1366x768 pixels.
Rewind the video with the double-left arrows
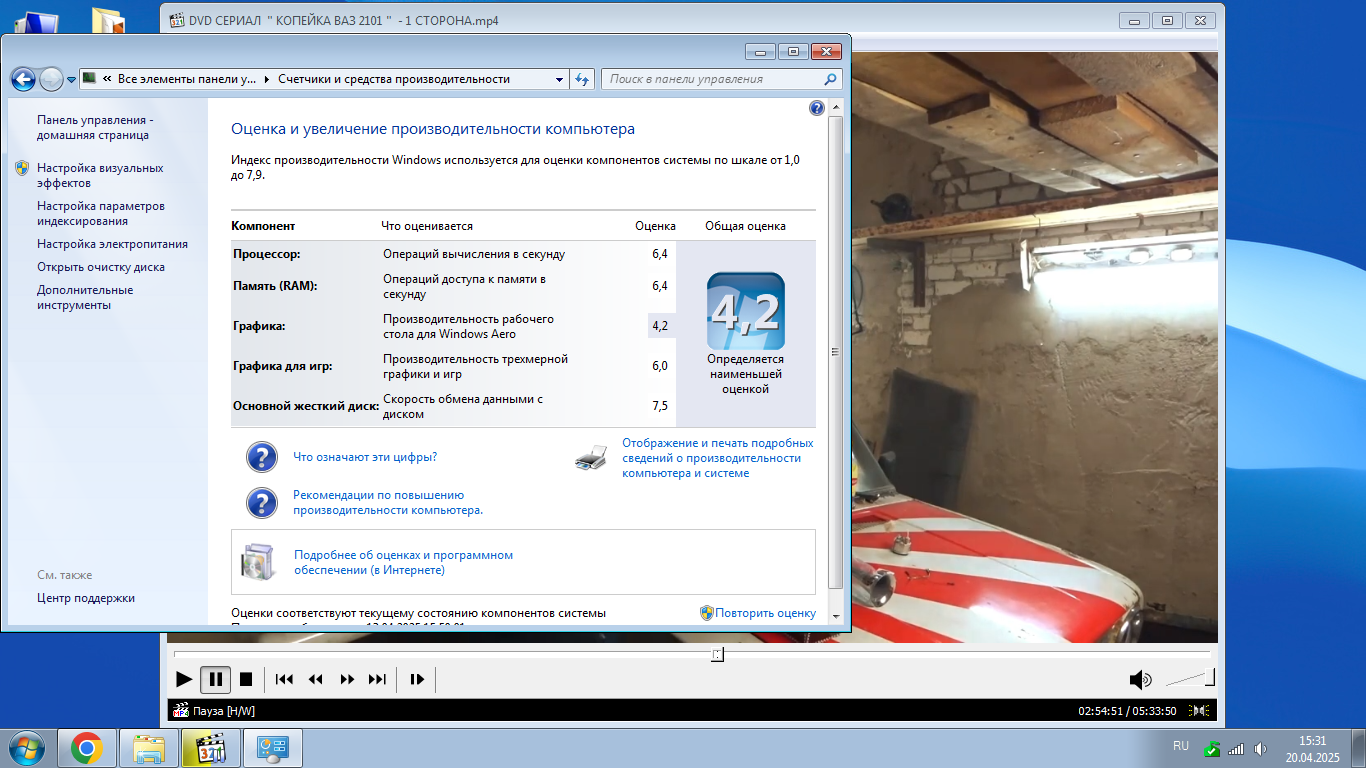316,679
